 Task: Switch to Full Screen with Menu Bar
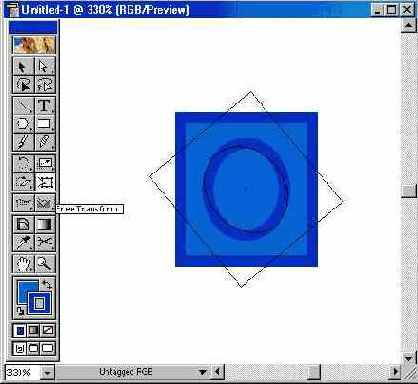click(34, 349)
